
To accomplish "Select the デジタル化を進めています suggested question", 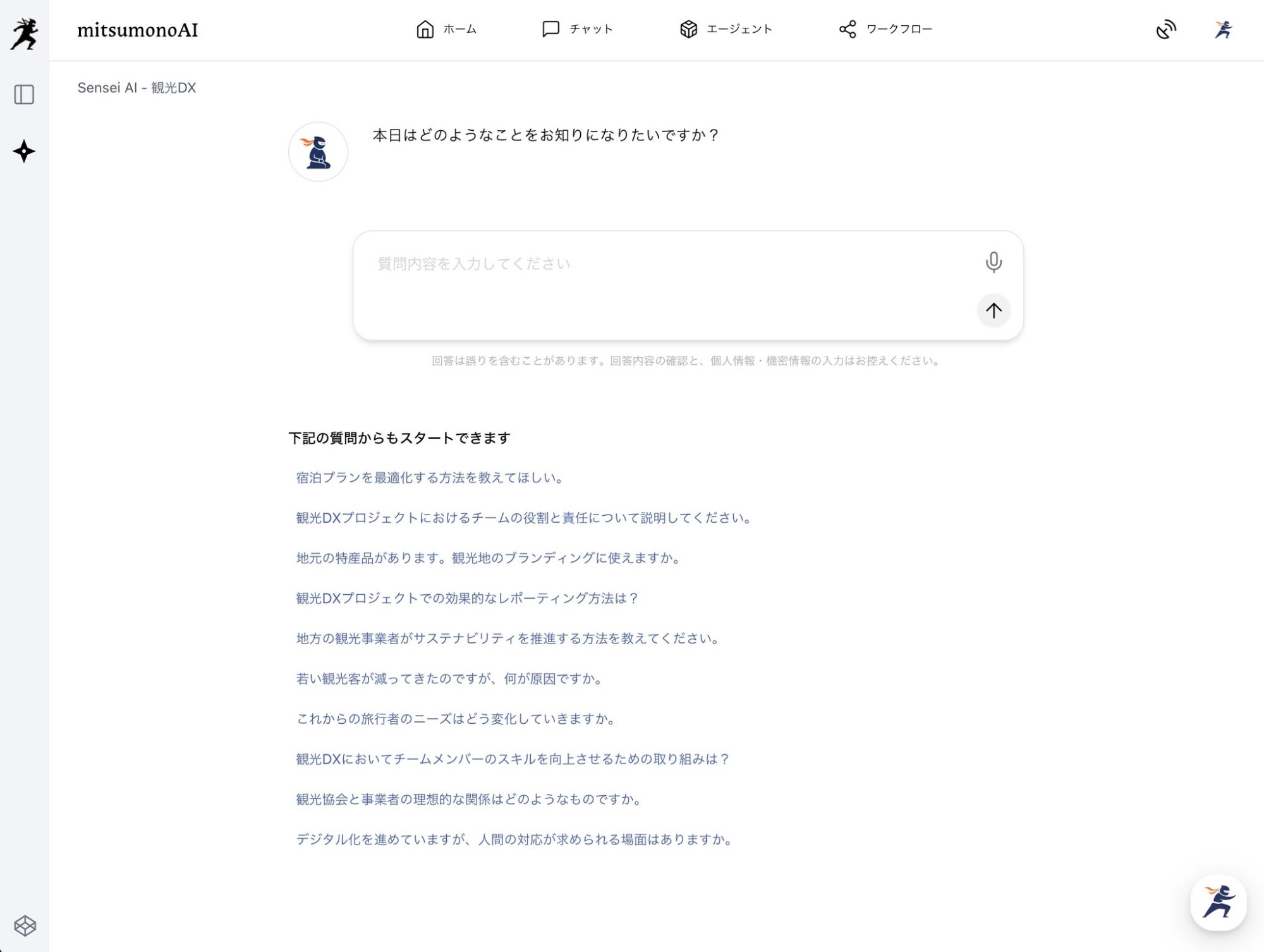I will 515,839.
